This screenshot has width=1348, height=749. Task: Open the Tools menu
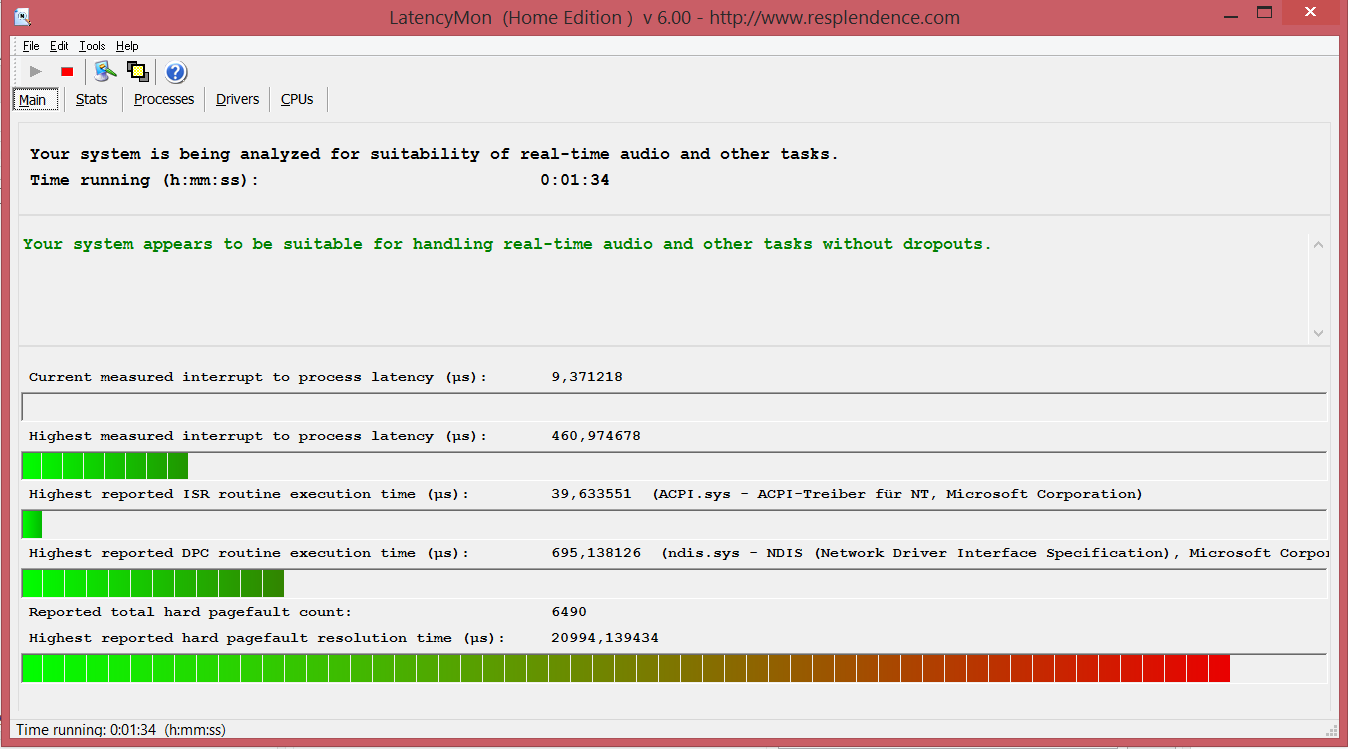[x=92, y=46]
